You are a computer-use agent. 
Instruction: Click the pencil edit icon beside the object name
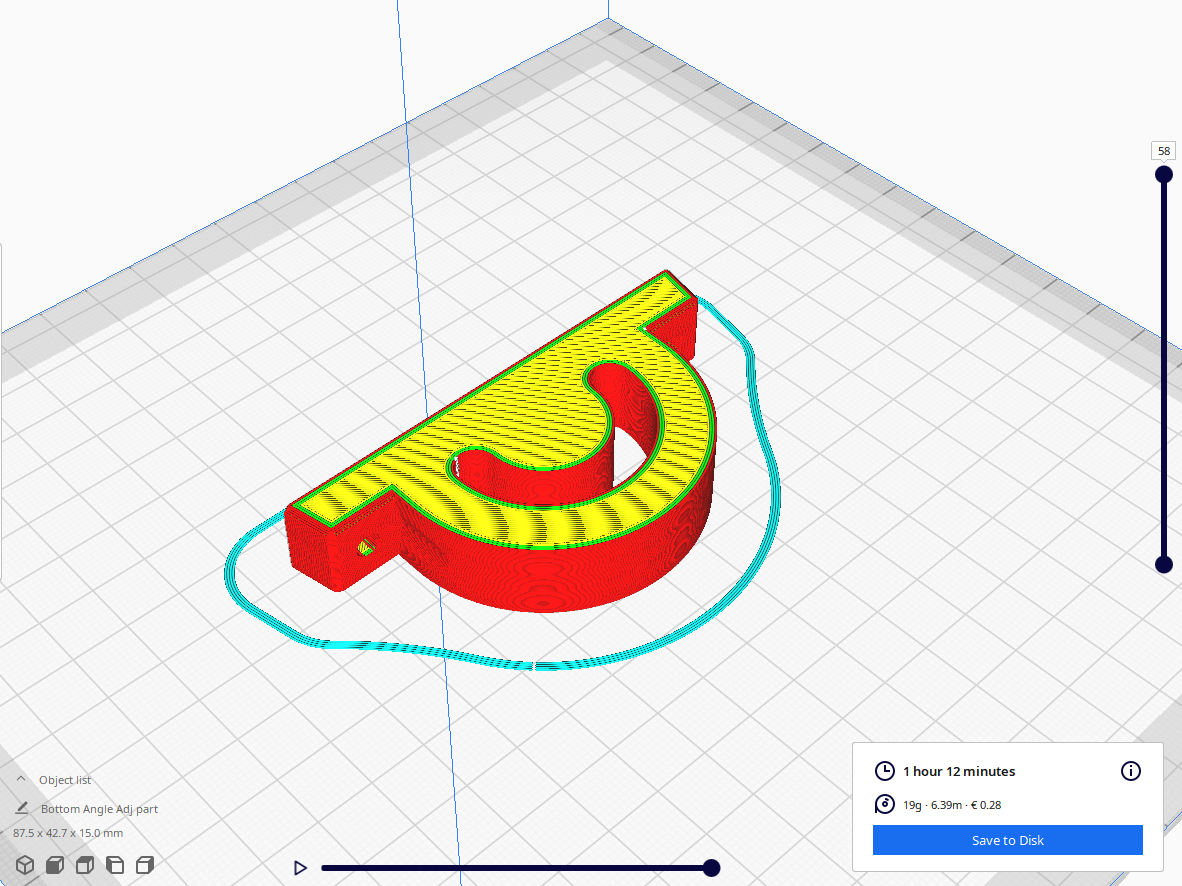click(x=22, y=808)
